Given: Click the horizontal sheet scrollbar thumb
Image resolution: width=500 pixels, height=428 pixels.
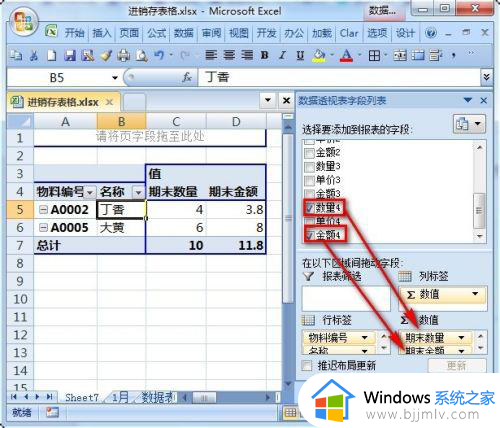Looking at the screenshot, I should click(x=204, y=397).
